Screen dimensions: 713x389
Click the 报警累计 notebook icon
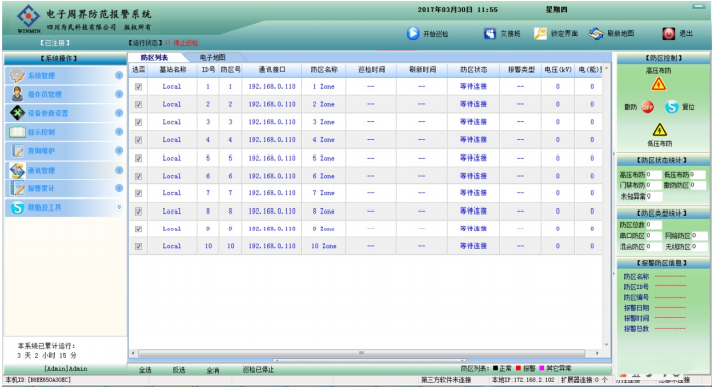17,188
